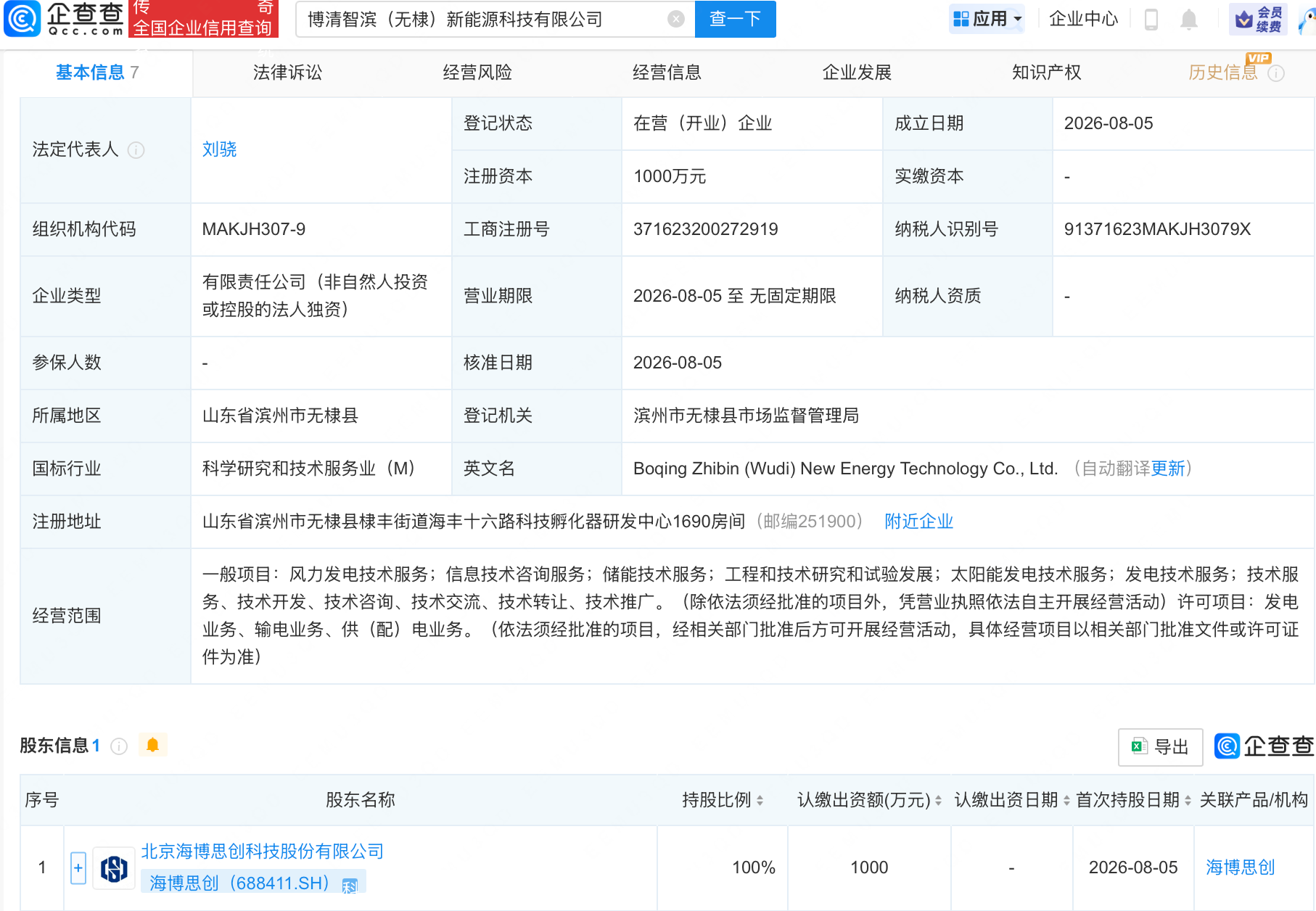Click the 会员续费 VIP crown icon

(x=1258, y=19)
